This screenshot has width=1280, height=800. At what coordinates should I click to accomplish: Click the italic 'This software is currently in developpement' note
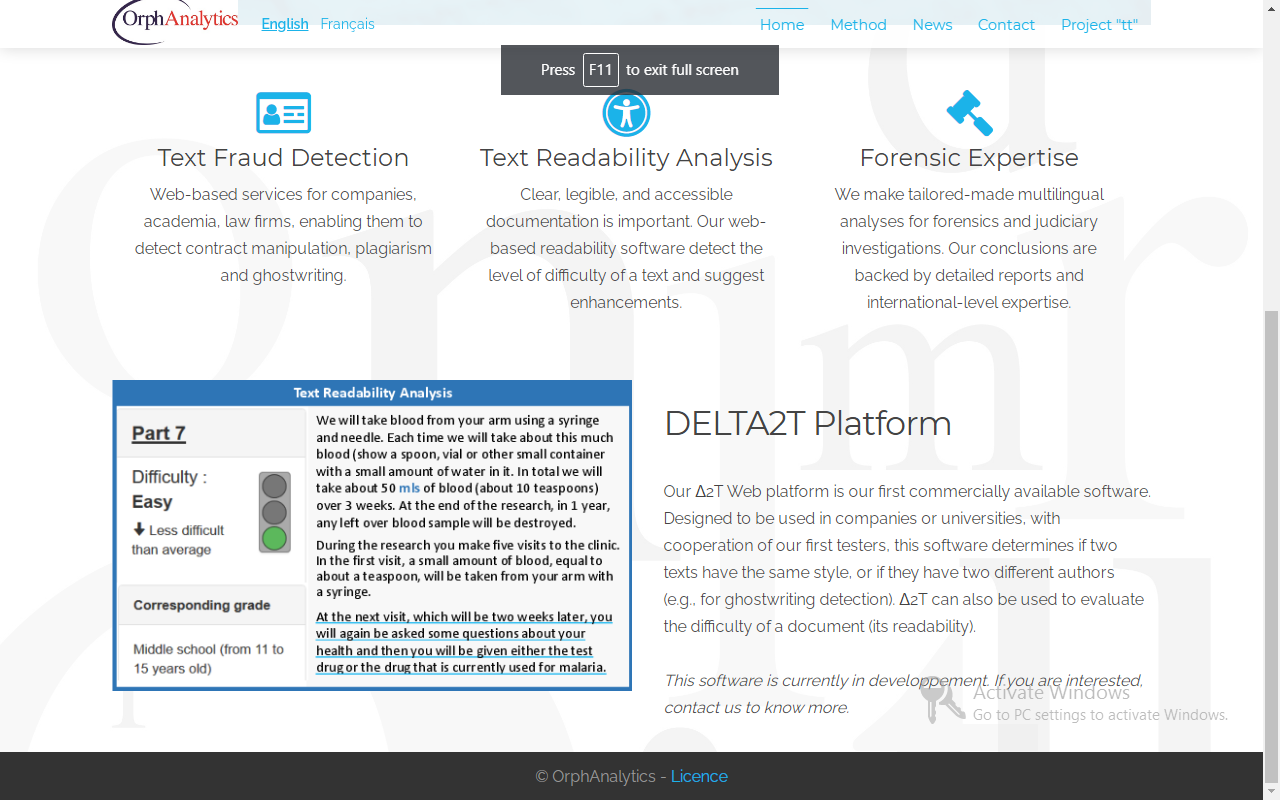tap(903, 694)
